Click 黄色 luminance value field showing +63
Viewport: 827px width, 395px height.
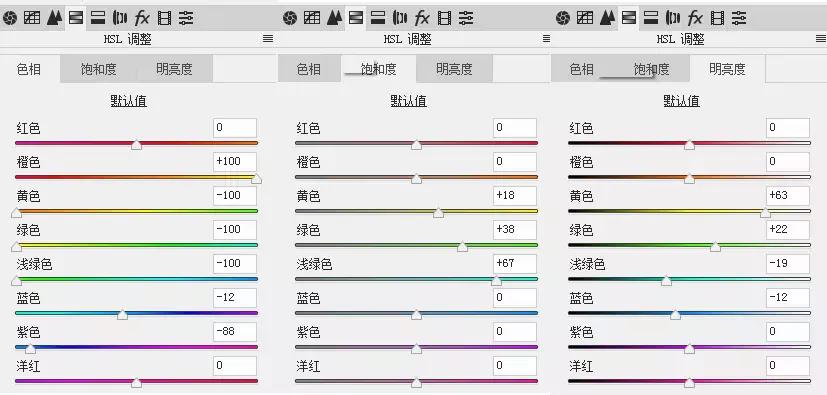click(x=788, y=196)
